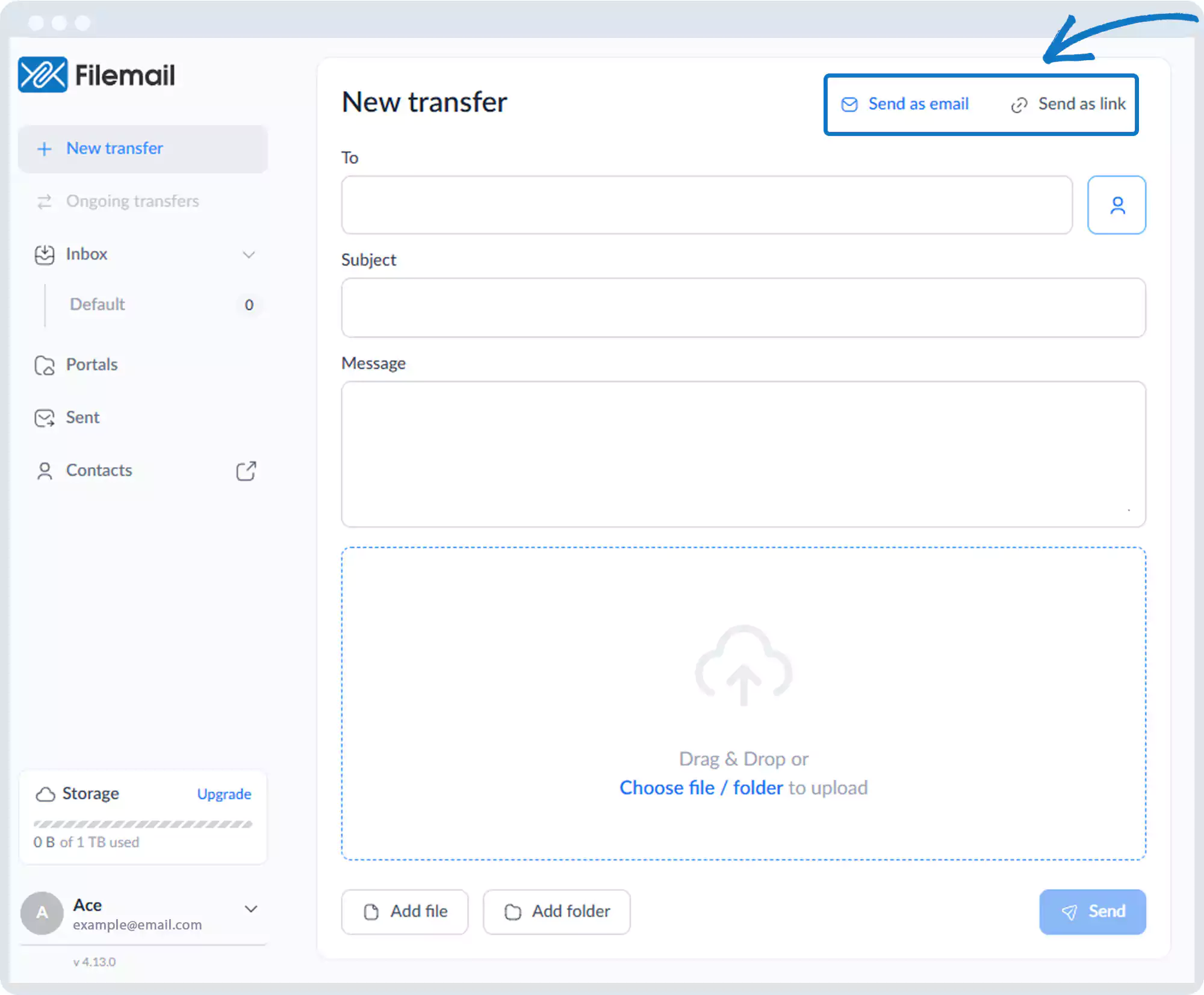Click the Filemail logo
The height and width of the screenshot is (995, 1204).
96,75
